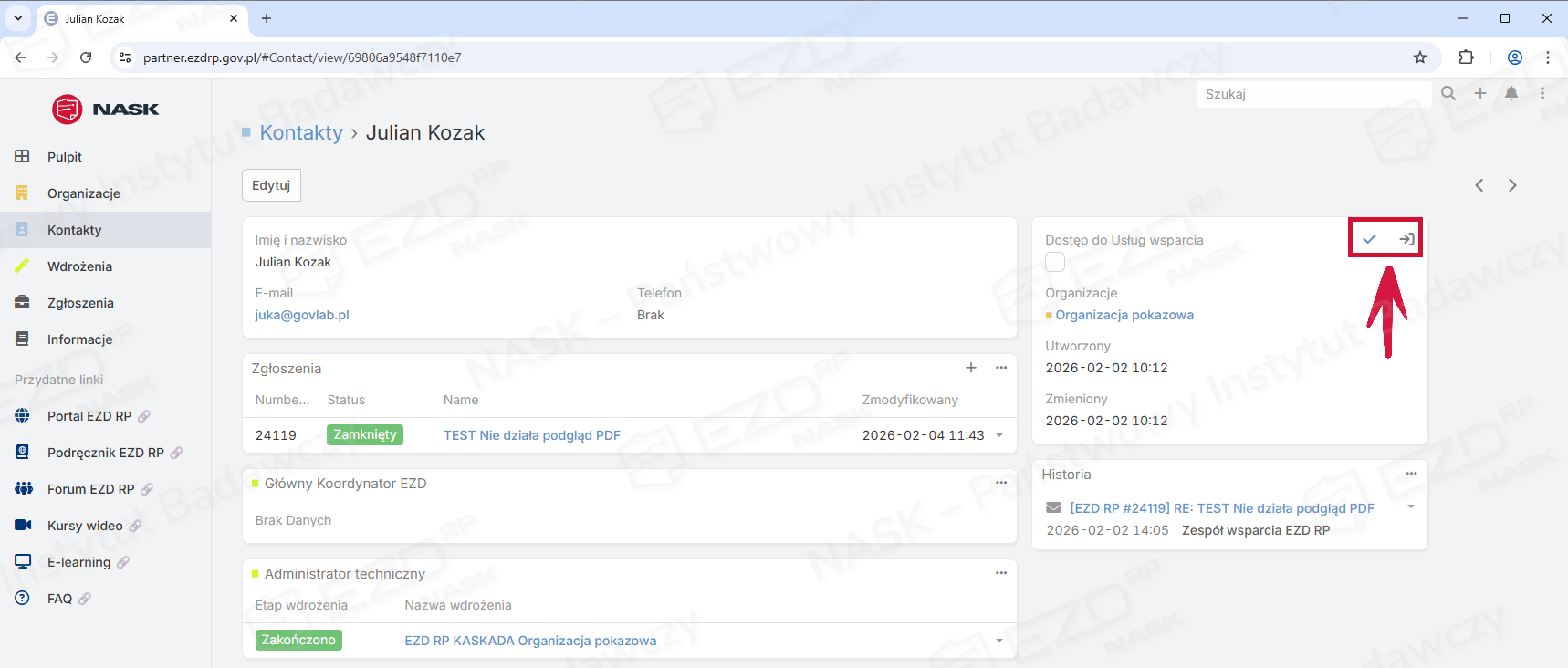The width and height of the screenshot is (1568, 668).
Task: Open Organizacje in the sidebar
Action: (x=84, y=193)
